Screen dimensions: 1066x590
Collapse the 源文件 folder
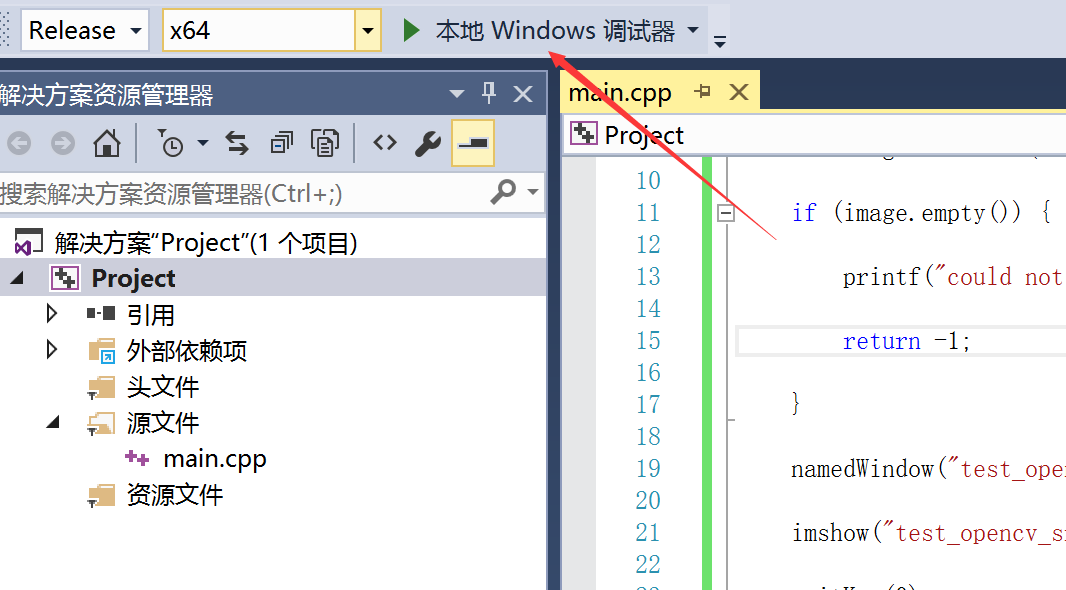click(x=52, y=423)
